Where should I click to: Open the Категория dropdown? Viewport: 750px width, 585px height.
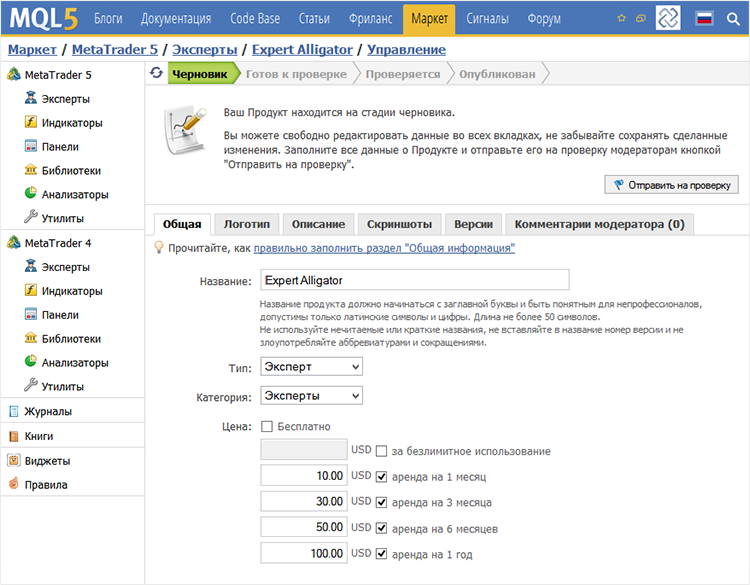click(x=311, y=396)
